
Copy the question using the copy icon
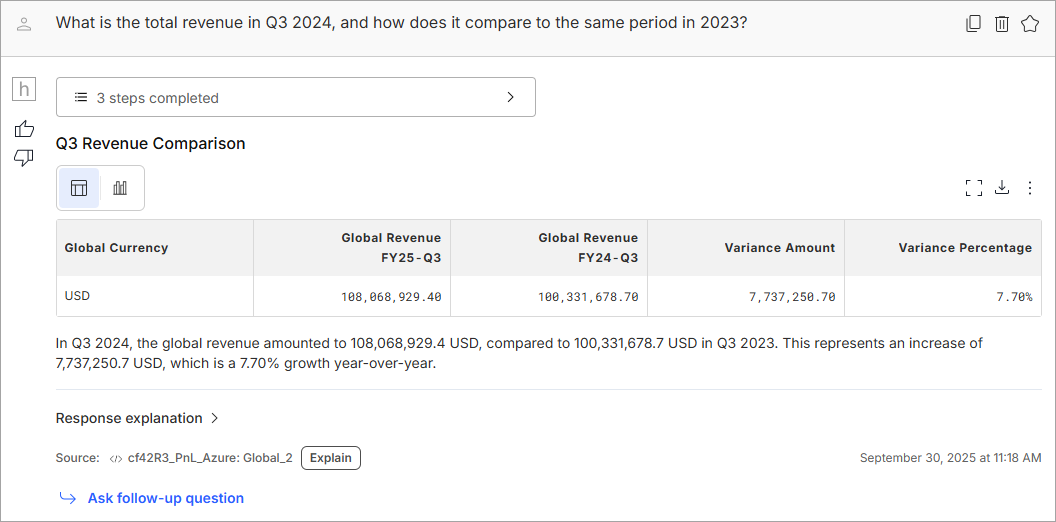[973, 24]
